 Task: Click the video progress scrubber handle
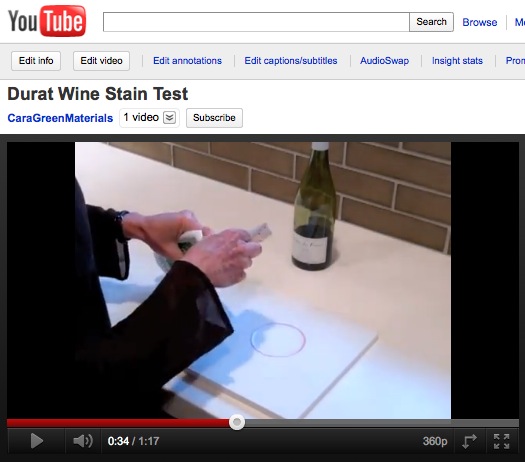pos(237,422)
